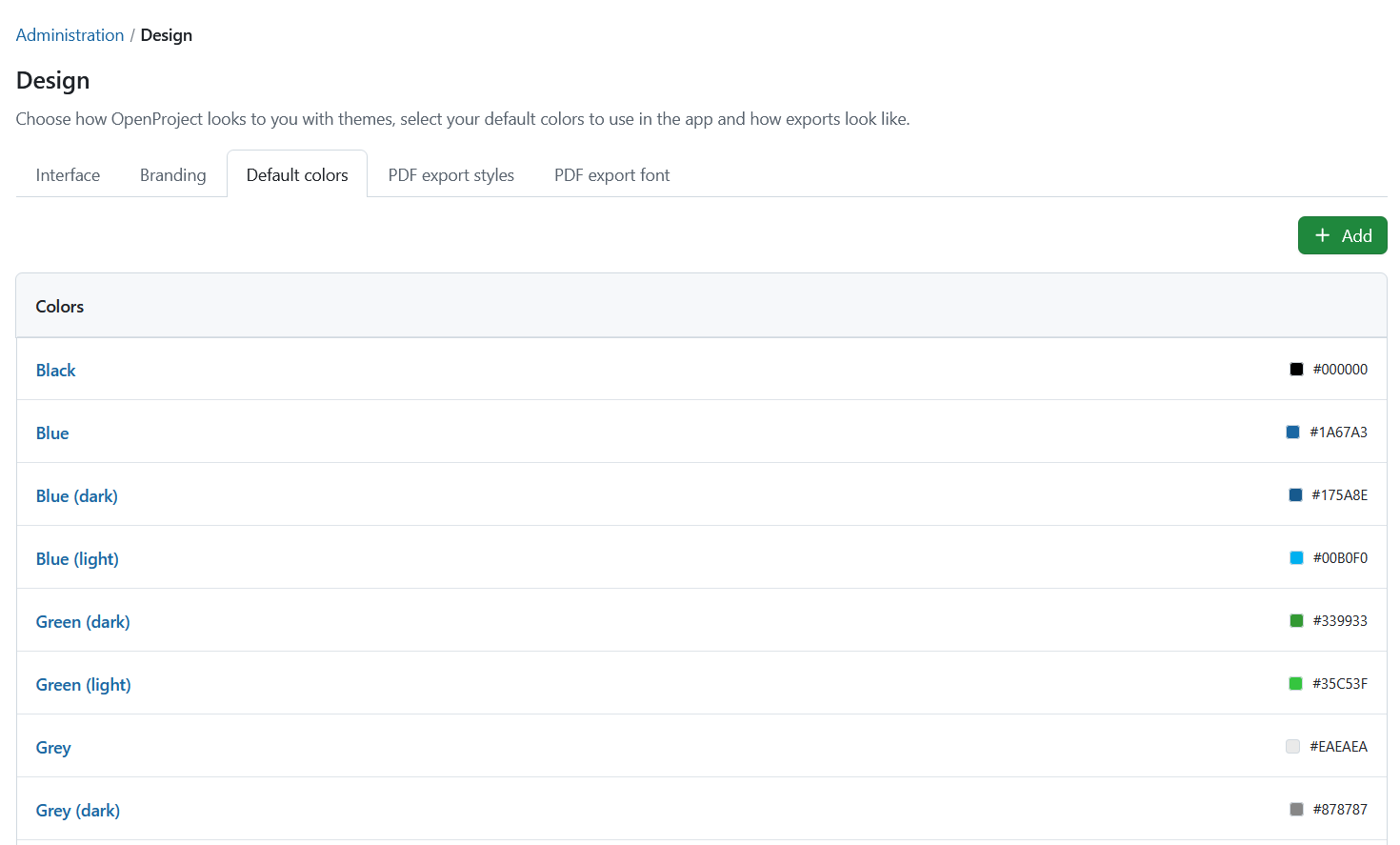This screenshot has width=1400, height=845.
Task: Click the dark blue swatch beside #175A8E
Action: [1295, 495]
